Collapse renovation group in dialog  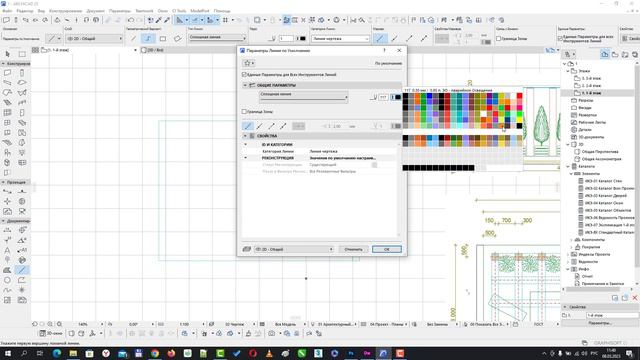pyautogui.click(x=245, y=158)
